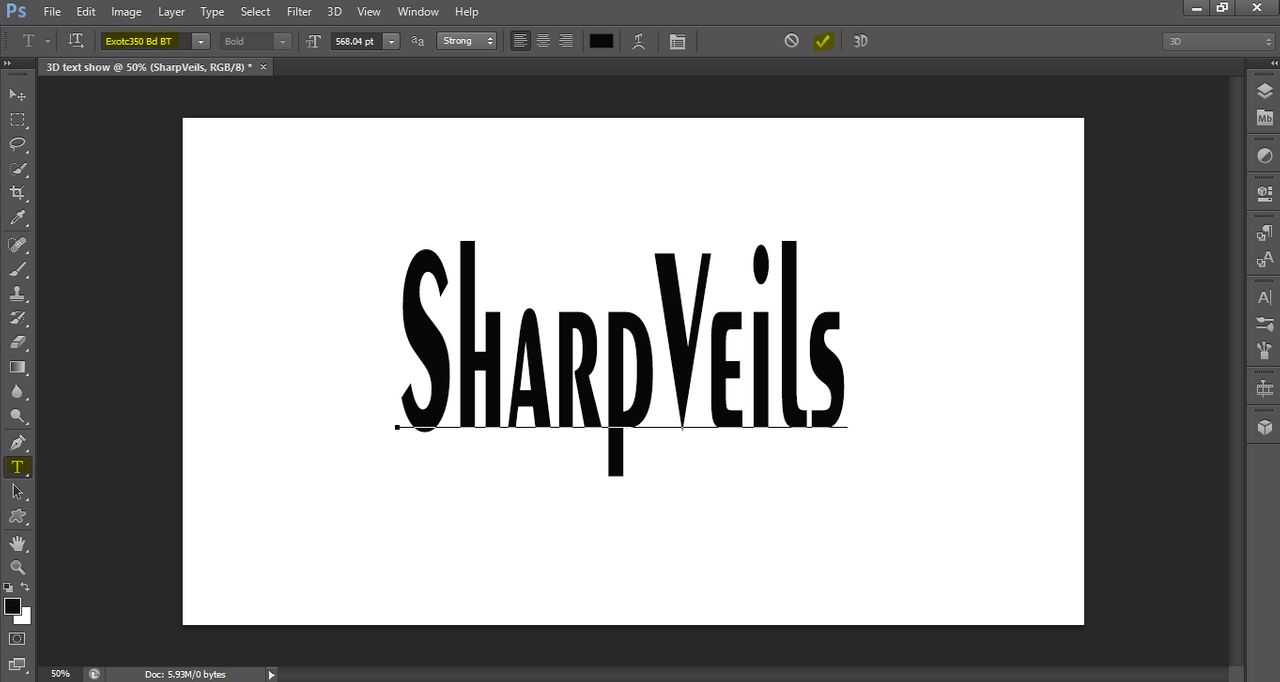The height and width of the screenshot is (682, 1280).
Task: Open the warp text dialog
Action: pos(638,41)
